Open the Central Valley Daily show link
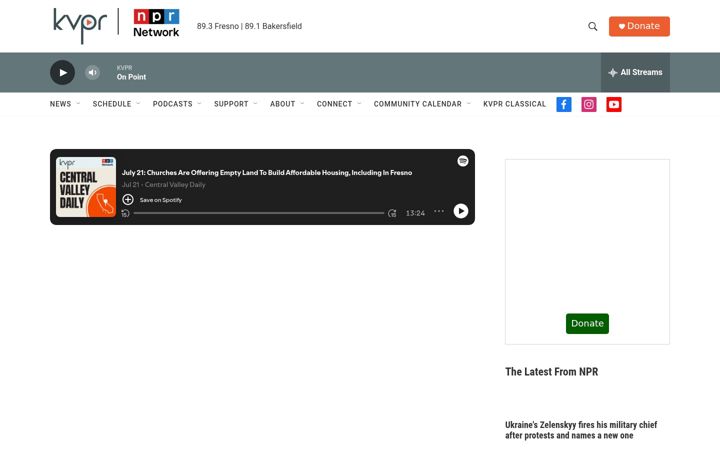This screenshot has height=450, width=720. click(x=175, y=185)
